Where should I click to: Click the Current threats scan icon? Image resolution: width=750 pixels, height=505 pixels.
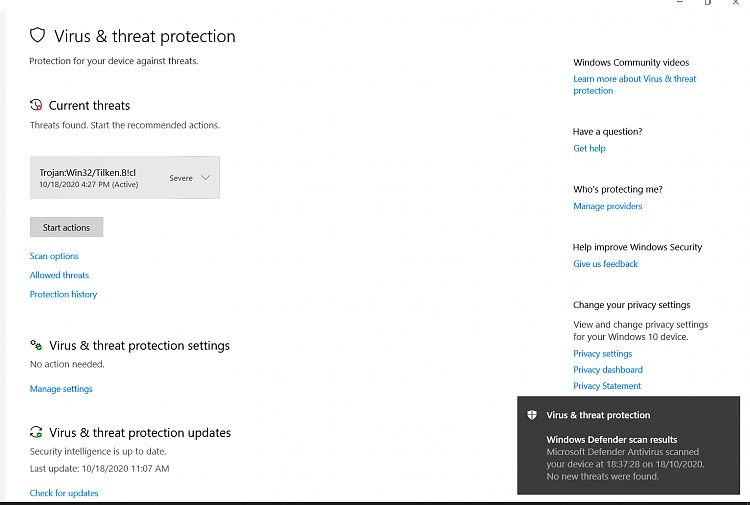36,105
